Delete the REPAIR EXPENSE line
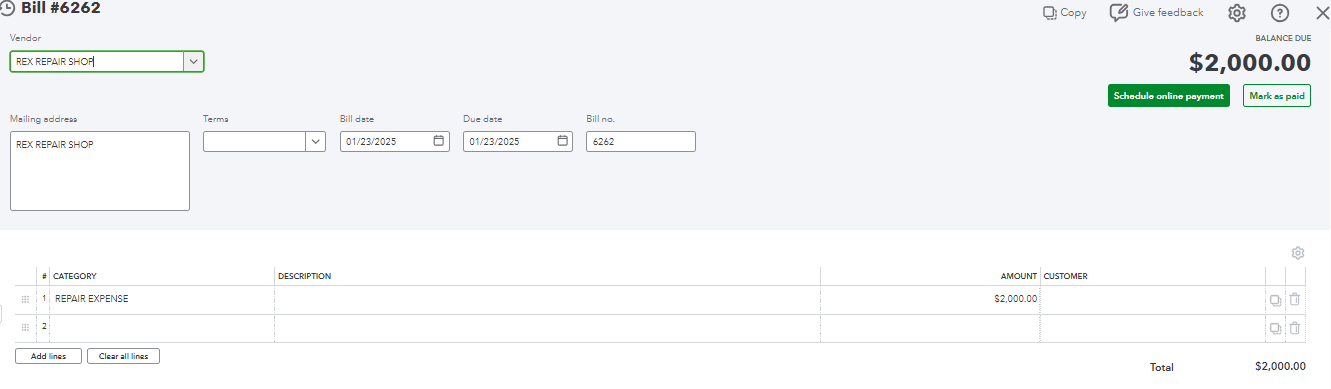1331x389 pixels. 1294,299
